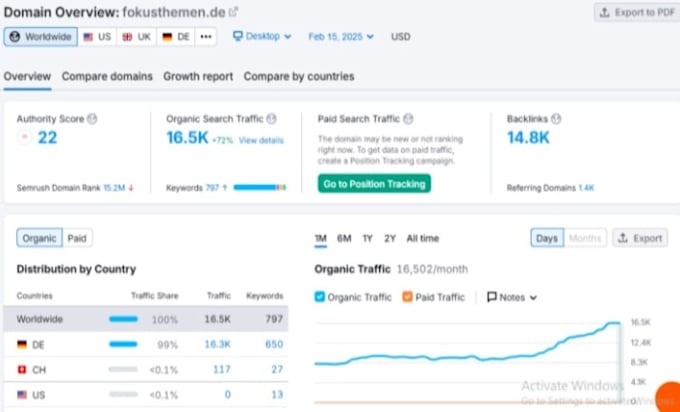Viewport: 680px width, 412px height.
Task: Open View details link for organic traffic
Action: [261, 140]
